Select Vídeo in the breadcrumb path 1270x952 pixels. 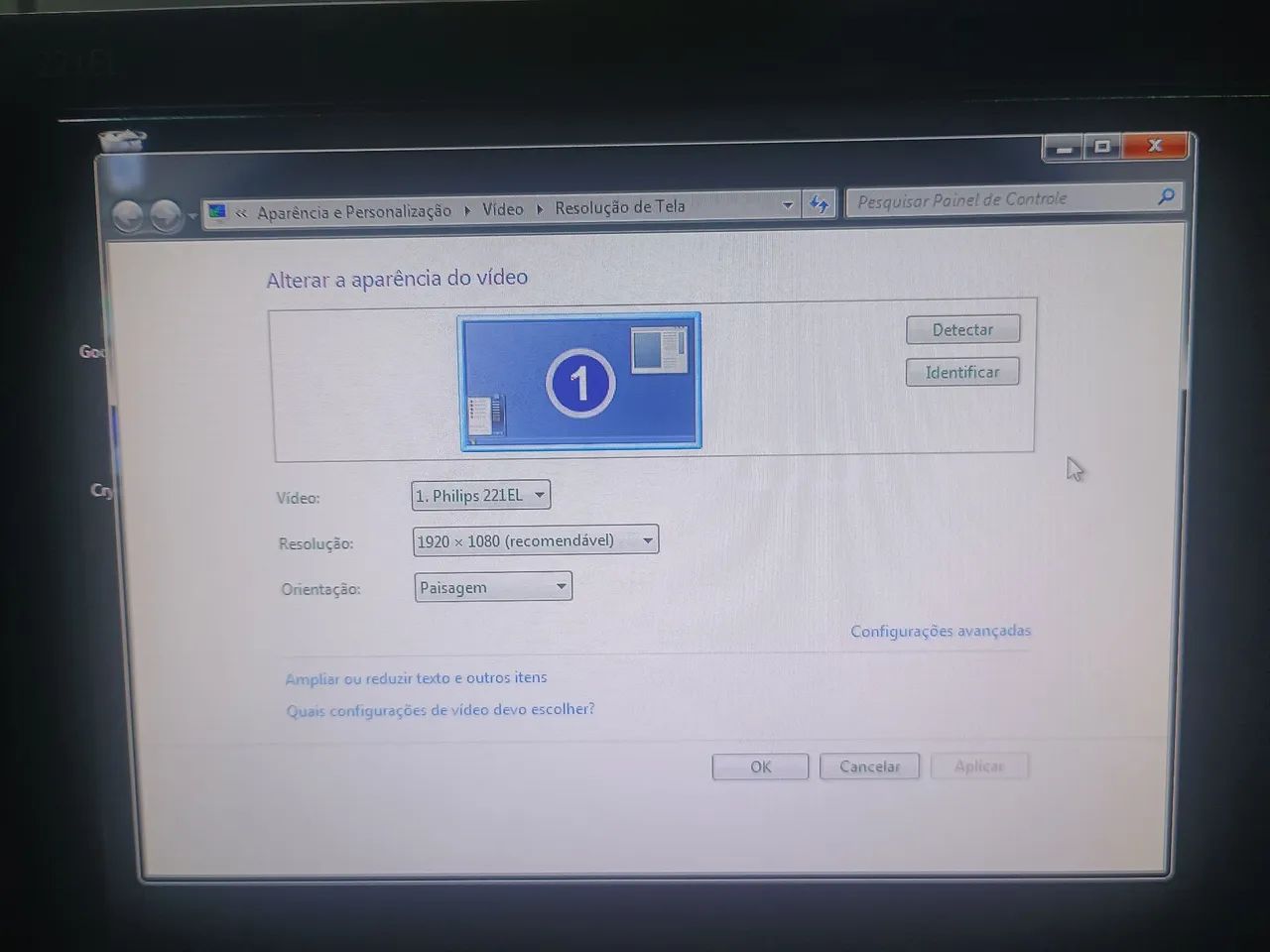pos(502,209)
